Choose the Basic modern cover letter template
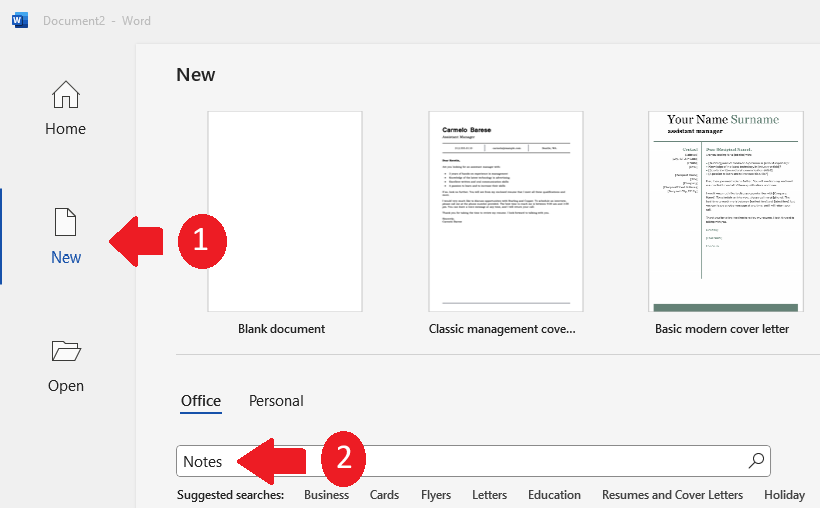Viewport: 820px width, 509px height. [x=726, y=211]
